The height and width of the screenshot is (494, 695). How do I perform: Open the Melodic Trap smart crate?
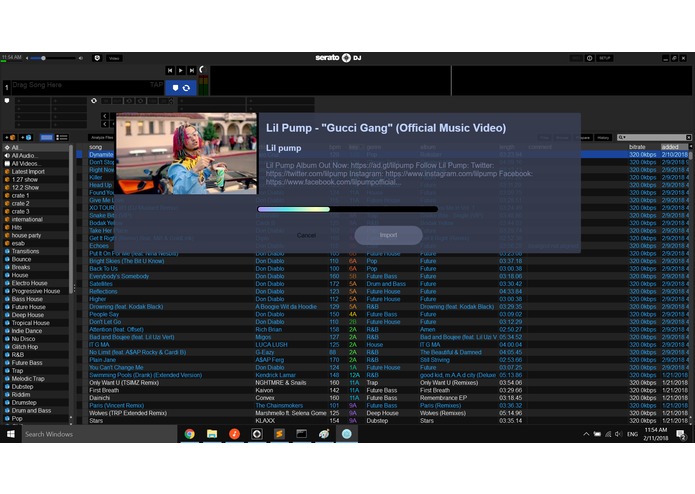pyautogui.click(x=35, y=379)
